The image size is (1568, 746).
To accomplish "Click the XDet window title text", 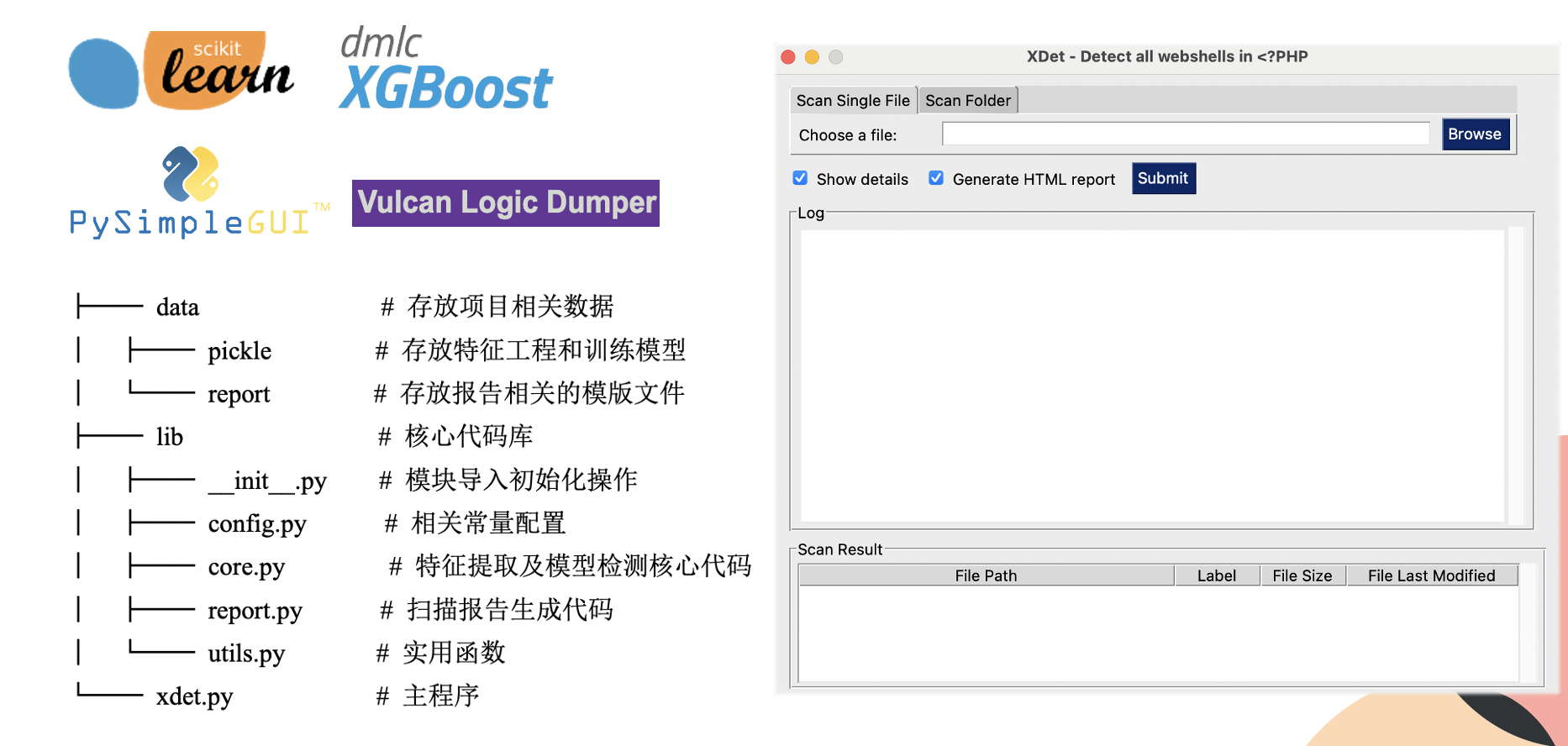I will [1167, 56].
